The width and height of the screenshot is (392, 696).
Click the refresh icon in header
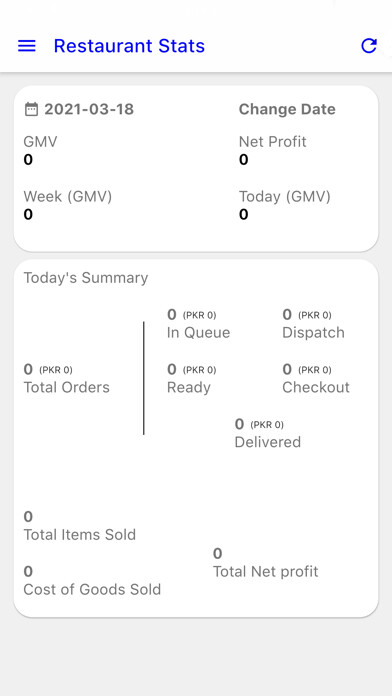pyautogui.click(x=369, y=46)
